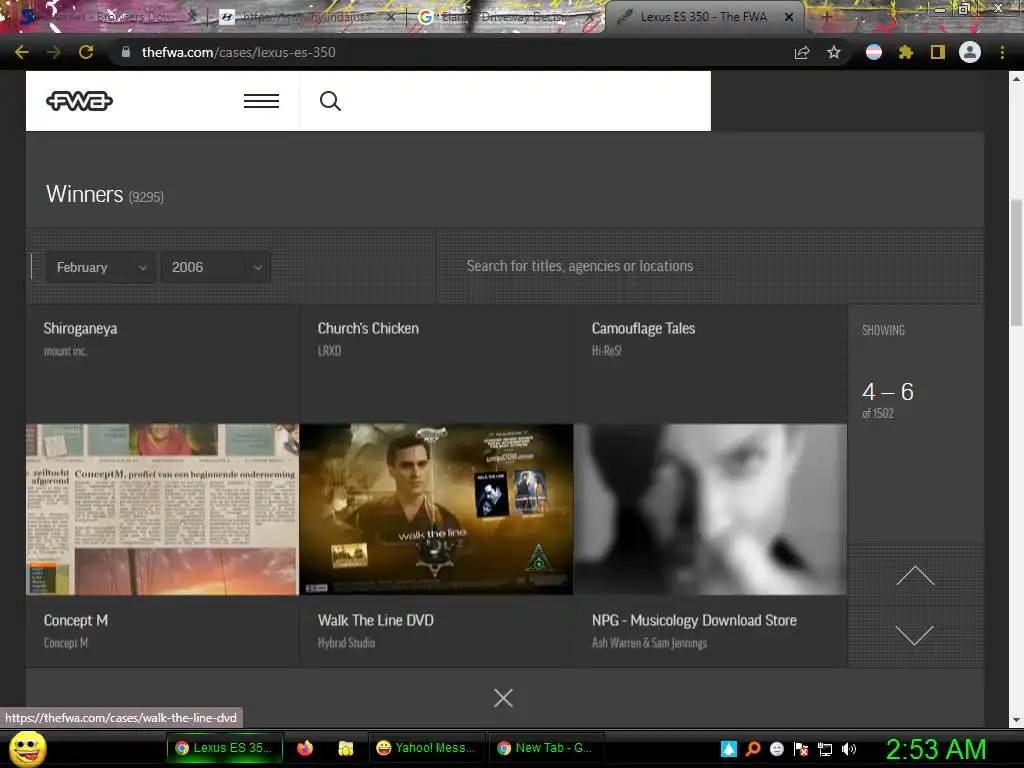Click the Hi-ReS! agency name
Screen dimensions: 1024x768
pos(607,351)
